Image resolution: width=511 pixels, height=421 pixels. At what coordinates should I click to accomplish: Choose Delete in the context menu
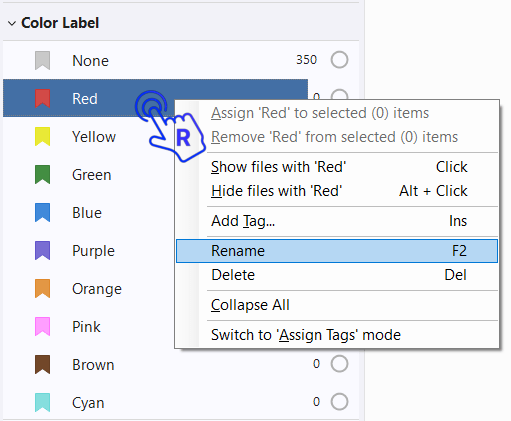tap(337, 275)
